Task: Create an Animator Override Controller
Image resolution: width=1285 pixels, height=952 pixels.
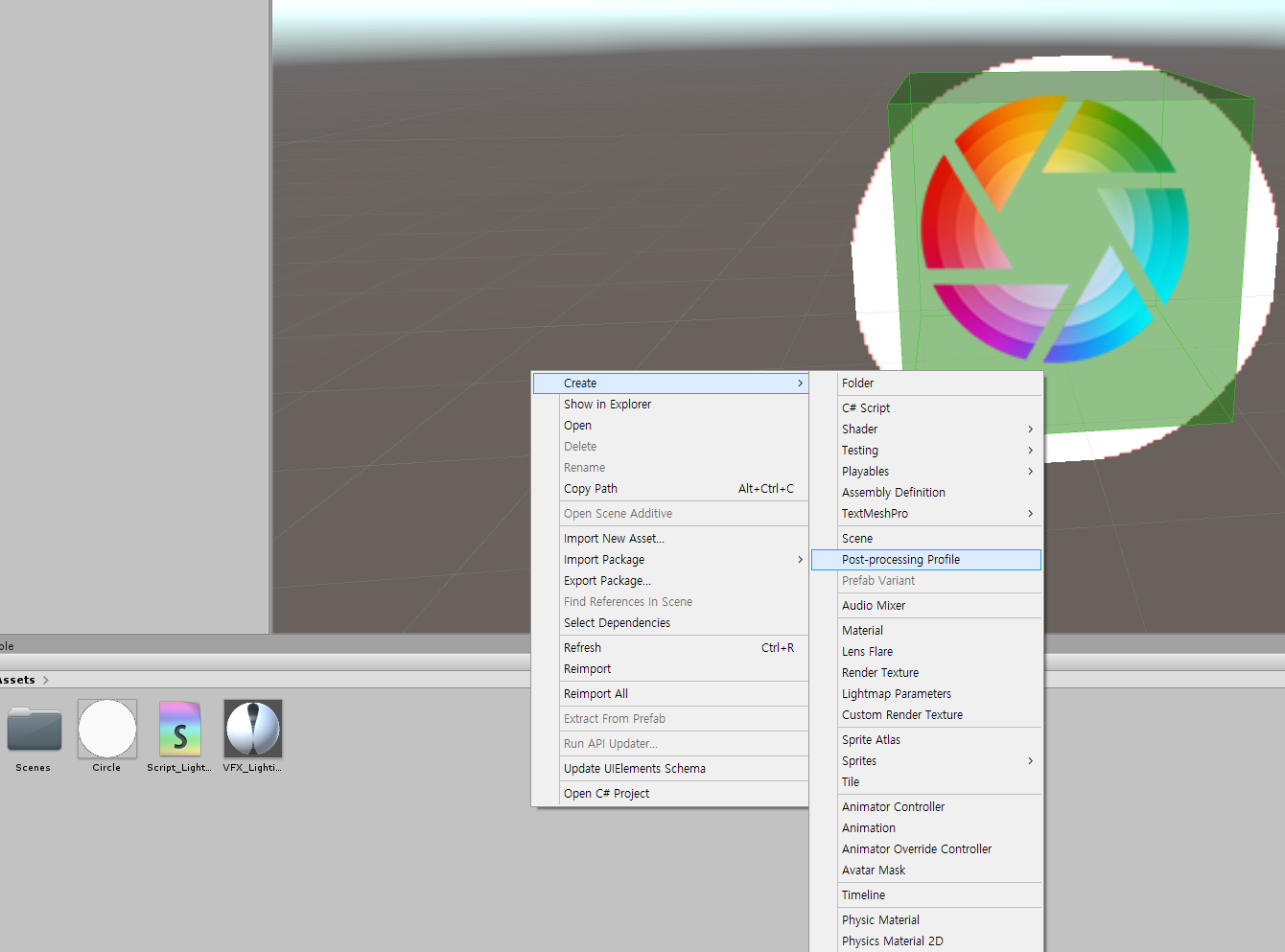Action: [x=926, y=849]
